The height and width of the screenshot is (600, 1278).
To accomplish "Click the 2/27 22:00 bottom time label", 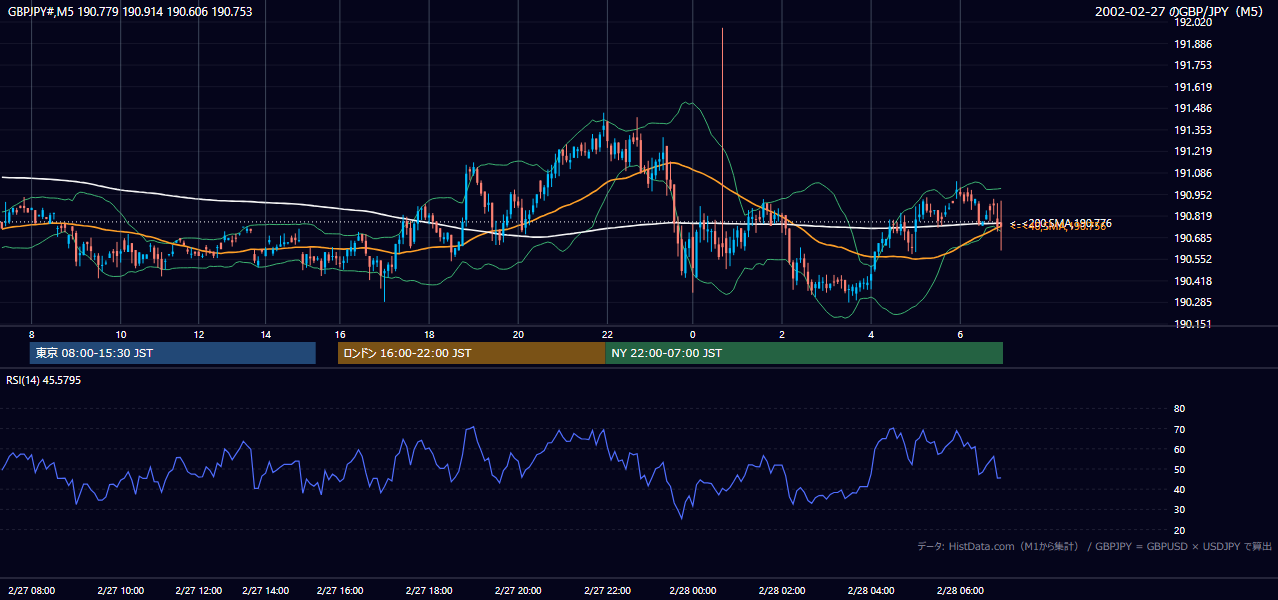I will click(608, 590).
